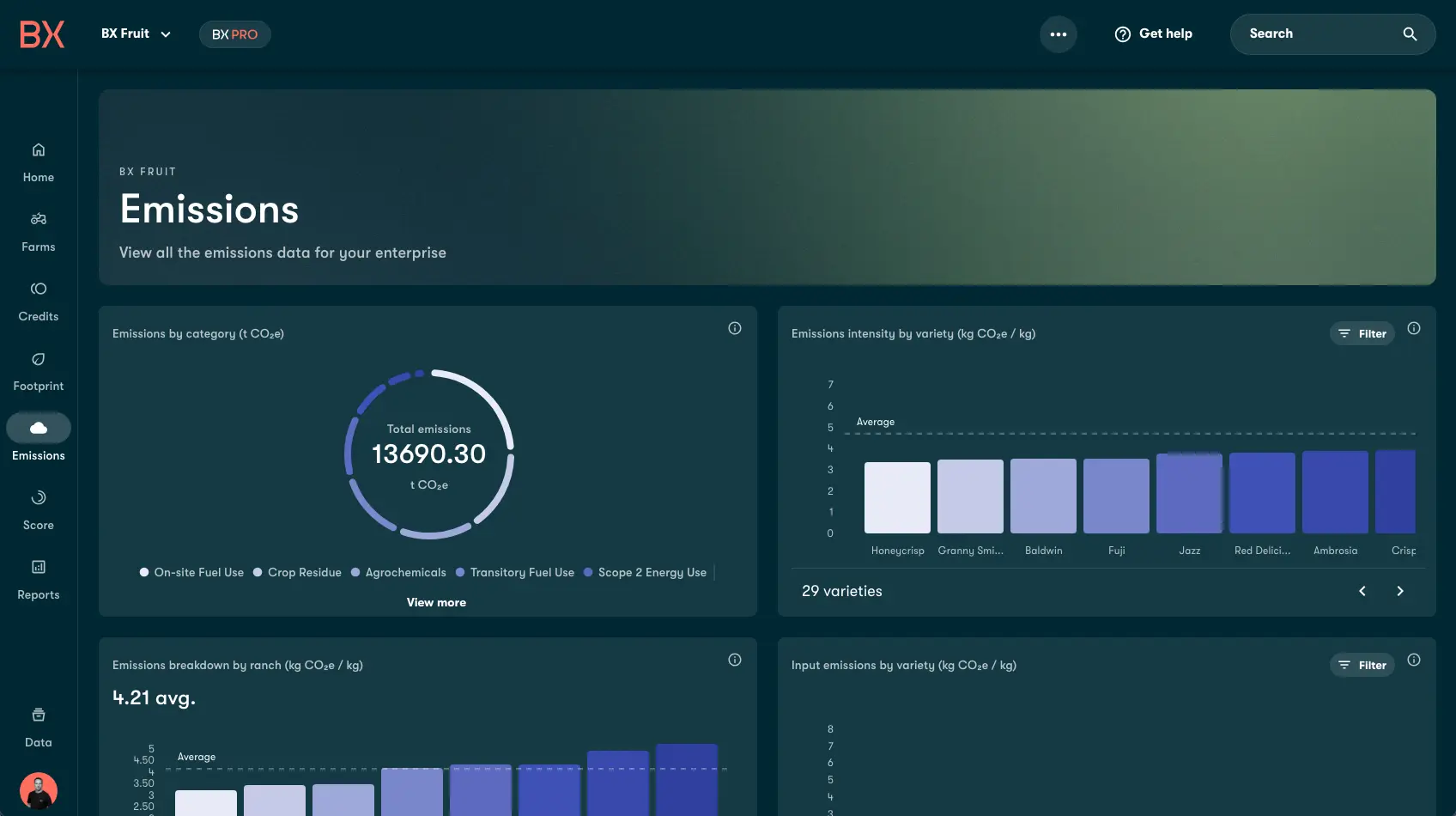
Task: Click the Search input field
Action: point(1318,34)
